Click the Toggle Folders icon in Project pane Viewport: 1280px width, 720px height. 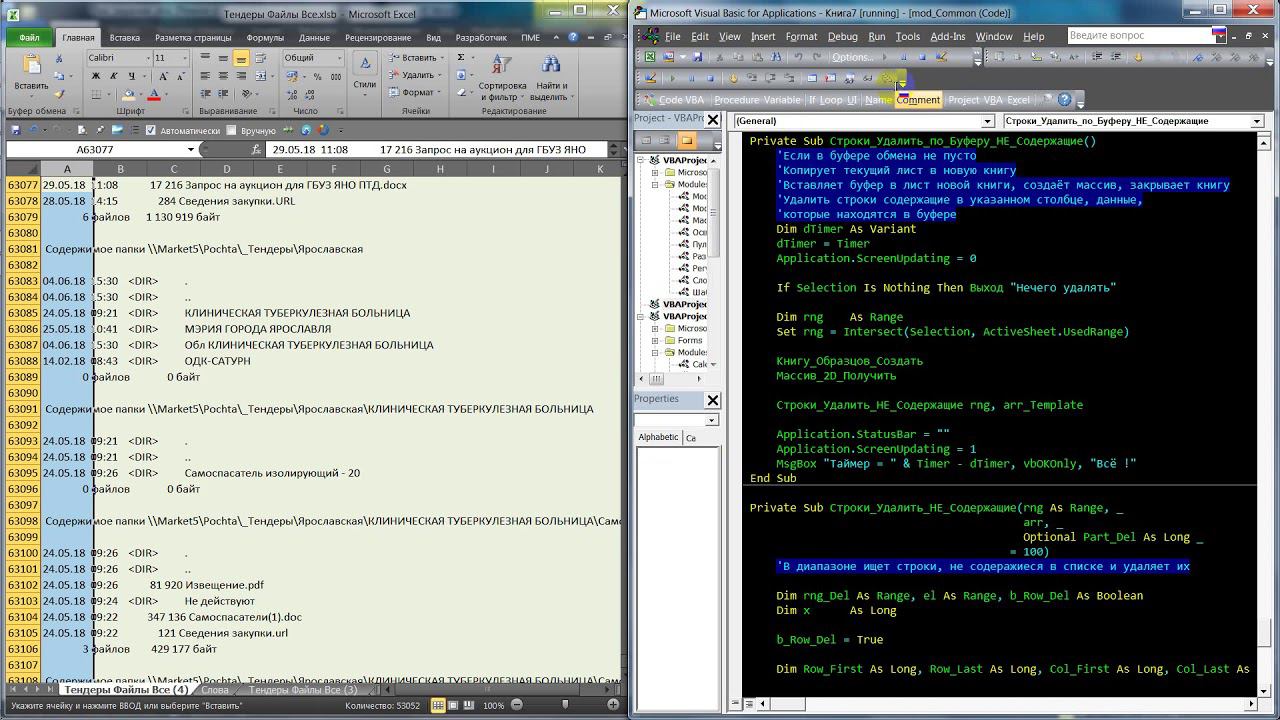(x=686, y=141)
